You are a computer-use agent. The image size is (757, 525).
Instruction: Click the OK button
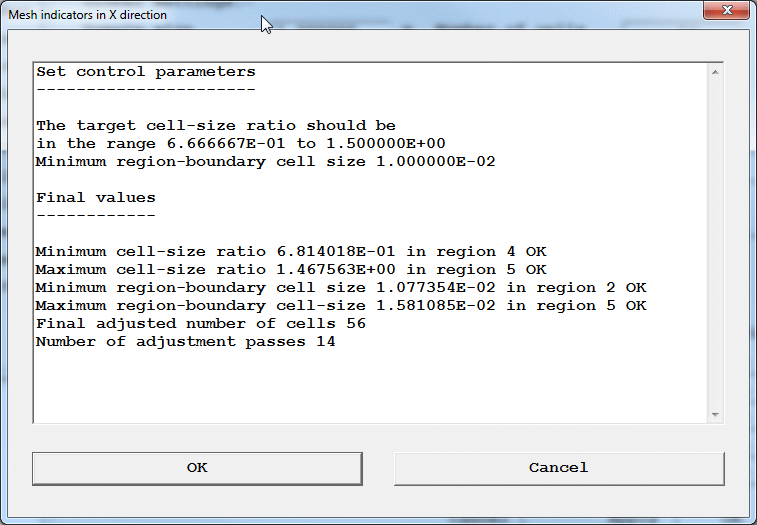(x=197, y=468)
